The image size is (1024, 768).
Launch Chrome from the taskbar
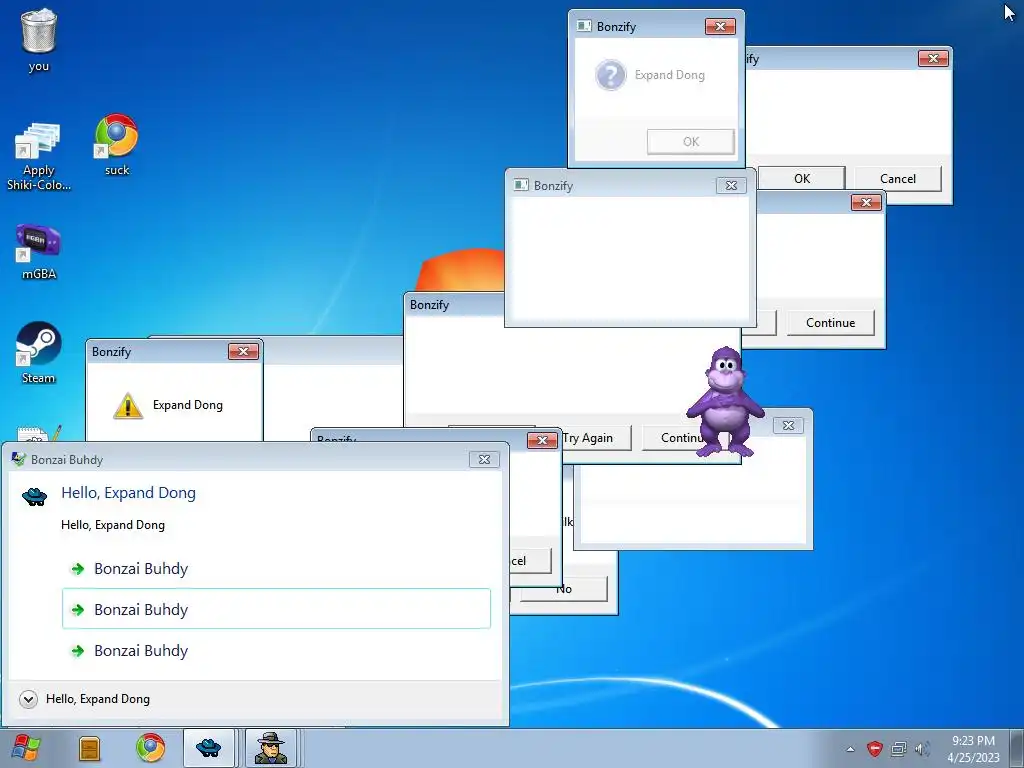(x=150, y=748)
